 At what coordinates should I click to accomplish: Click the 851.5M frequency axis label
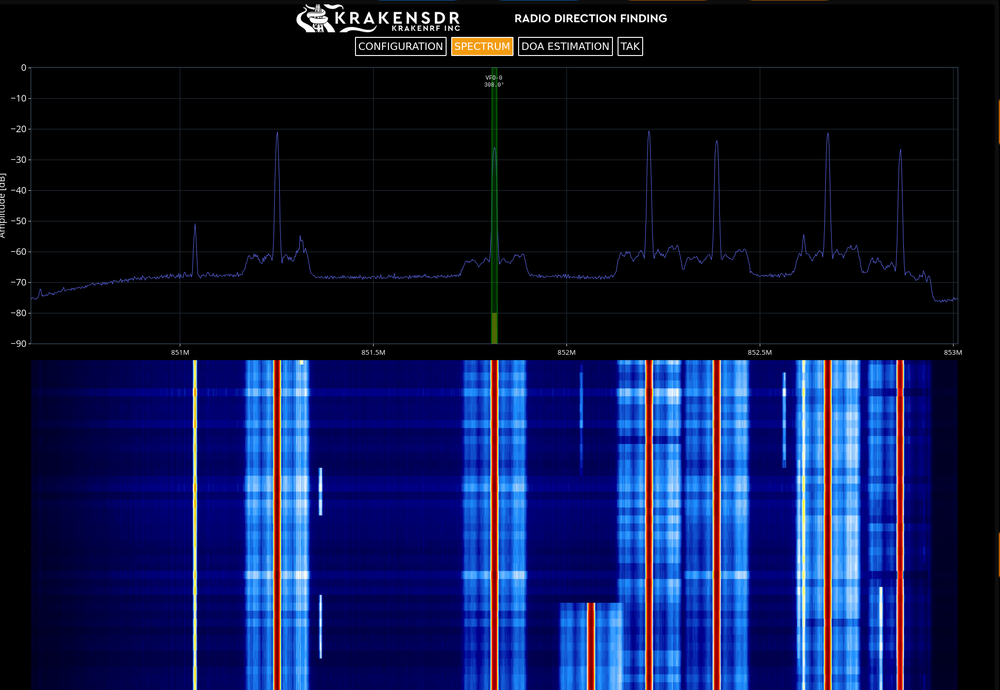(x=373, y=352)
